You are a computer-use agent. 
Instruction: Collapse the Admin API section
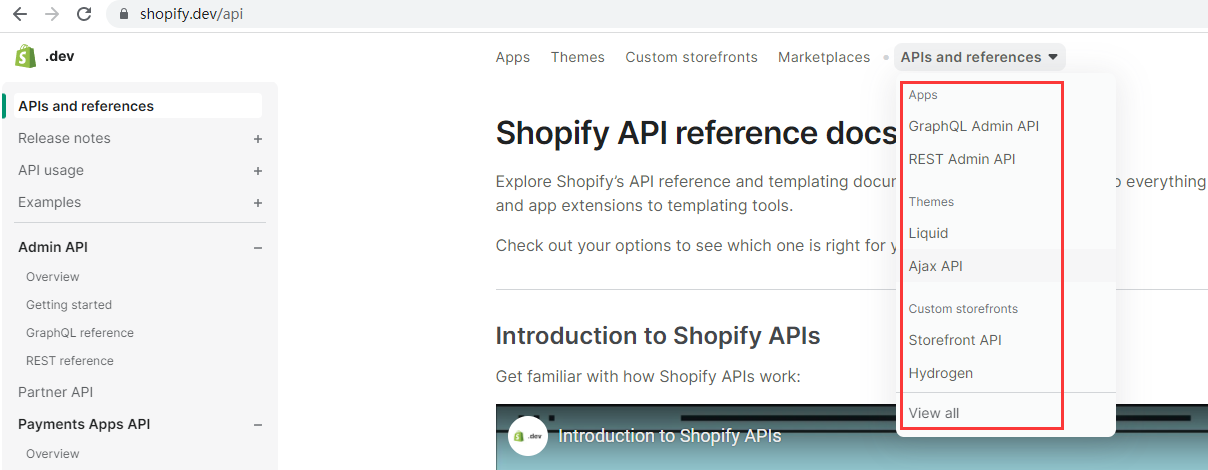pyautogui.click(x=258, y=248)
